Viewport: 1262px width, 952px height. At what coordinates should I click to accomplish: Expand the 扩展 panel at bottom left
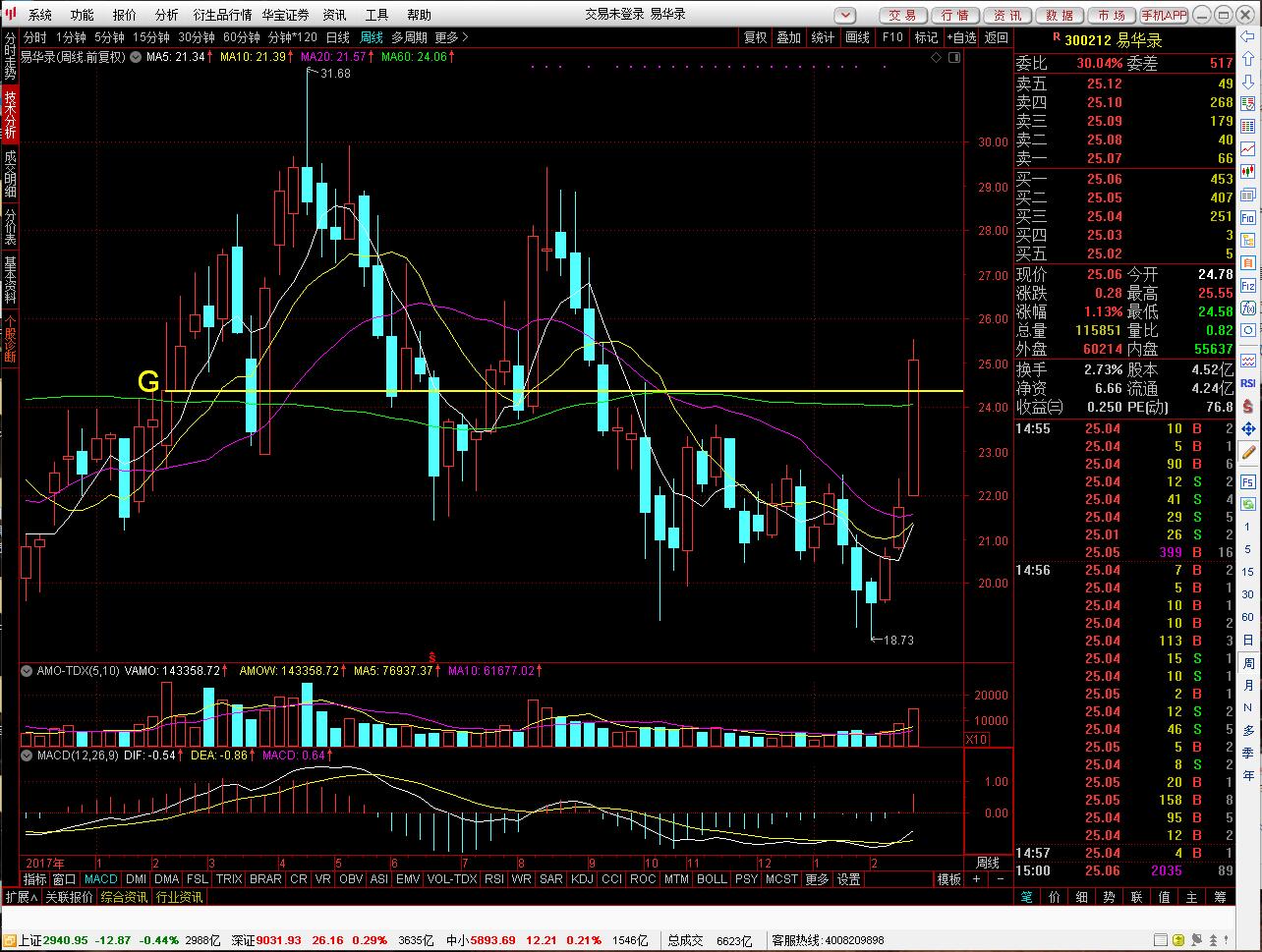(x=21, y=897)
